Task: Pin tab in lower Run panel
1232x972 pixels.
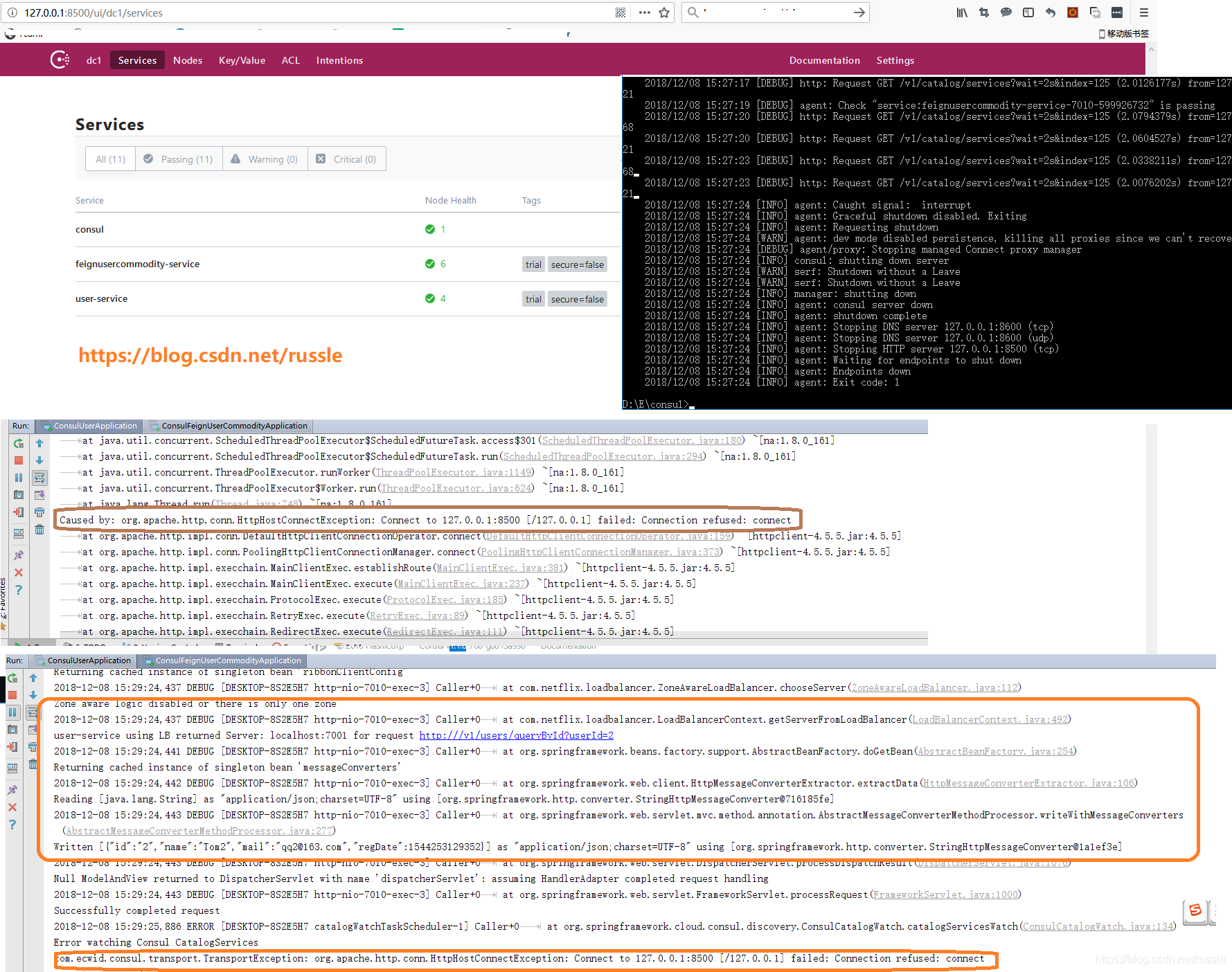Action: click(12, 790)
